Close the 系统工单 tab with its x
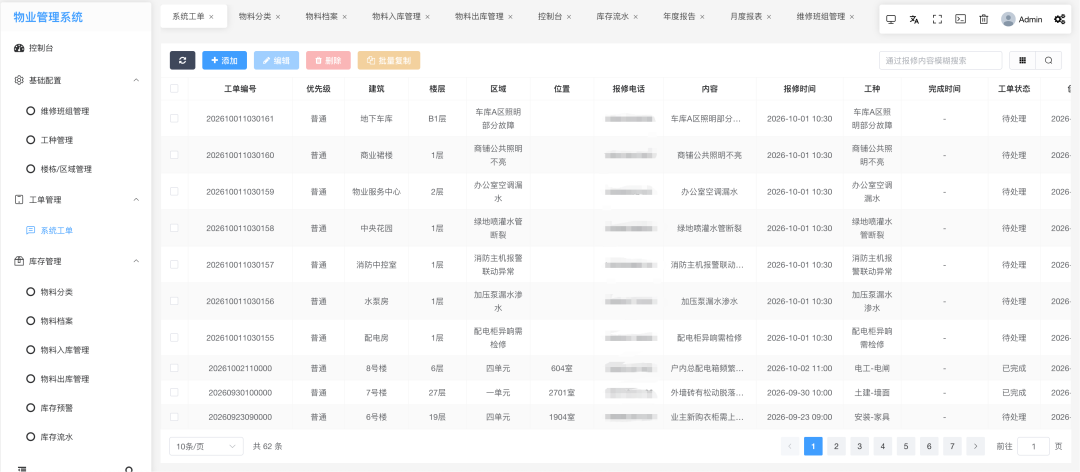The image size is (1080, 472). click(x=211, y=17)
